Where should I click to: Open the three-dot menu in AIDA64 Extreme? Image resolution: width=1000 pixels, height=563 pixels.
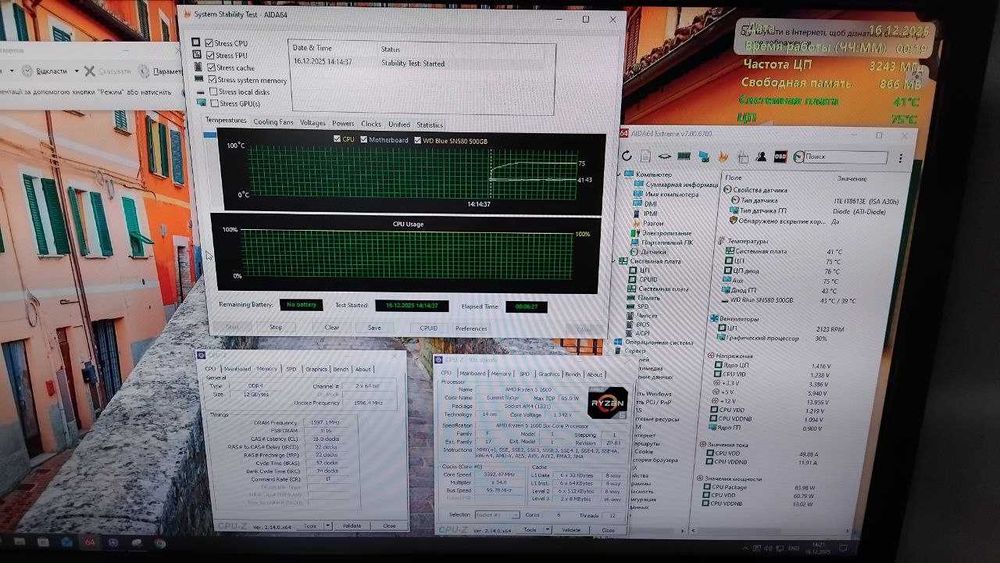tap(900, 158)
